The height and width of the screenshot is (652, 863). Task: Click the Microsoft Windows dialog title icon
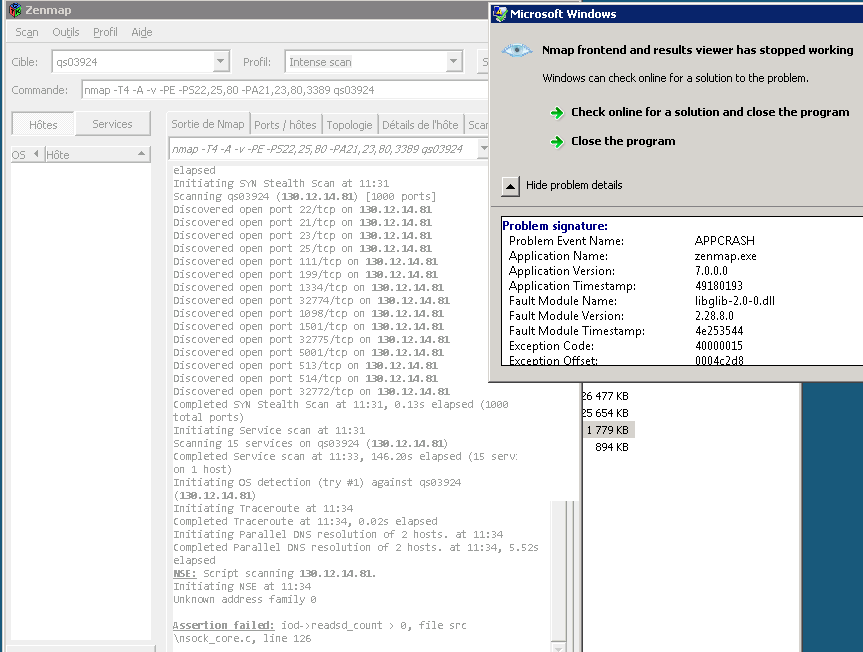pyautogui.click(x=499, y=14)
